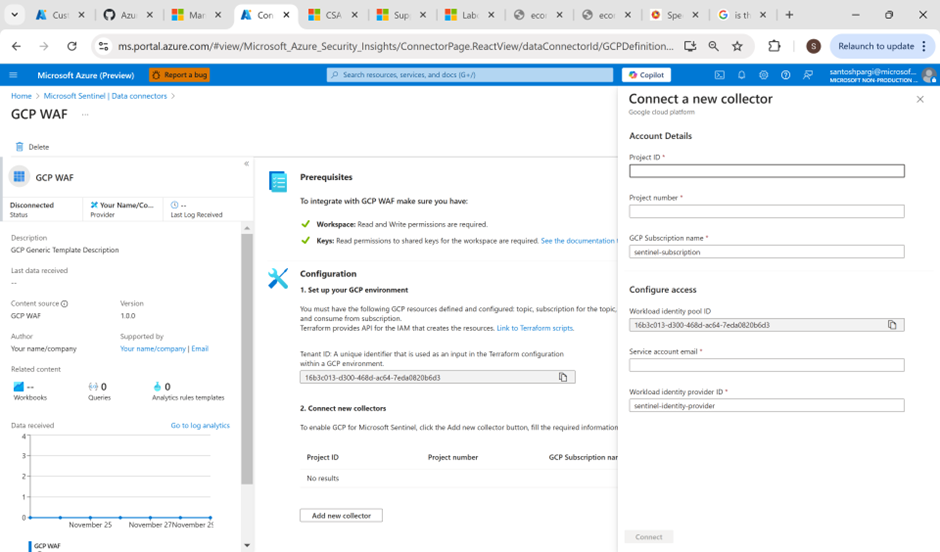Copy the Workload identity pool ID

(892, 325)
